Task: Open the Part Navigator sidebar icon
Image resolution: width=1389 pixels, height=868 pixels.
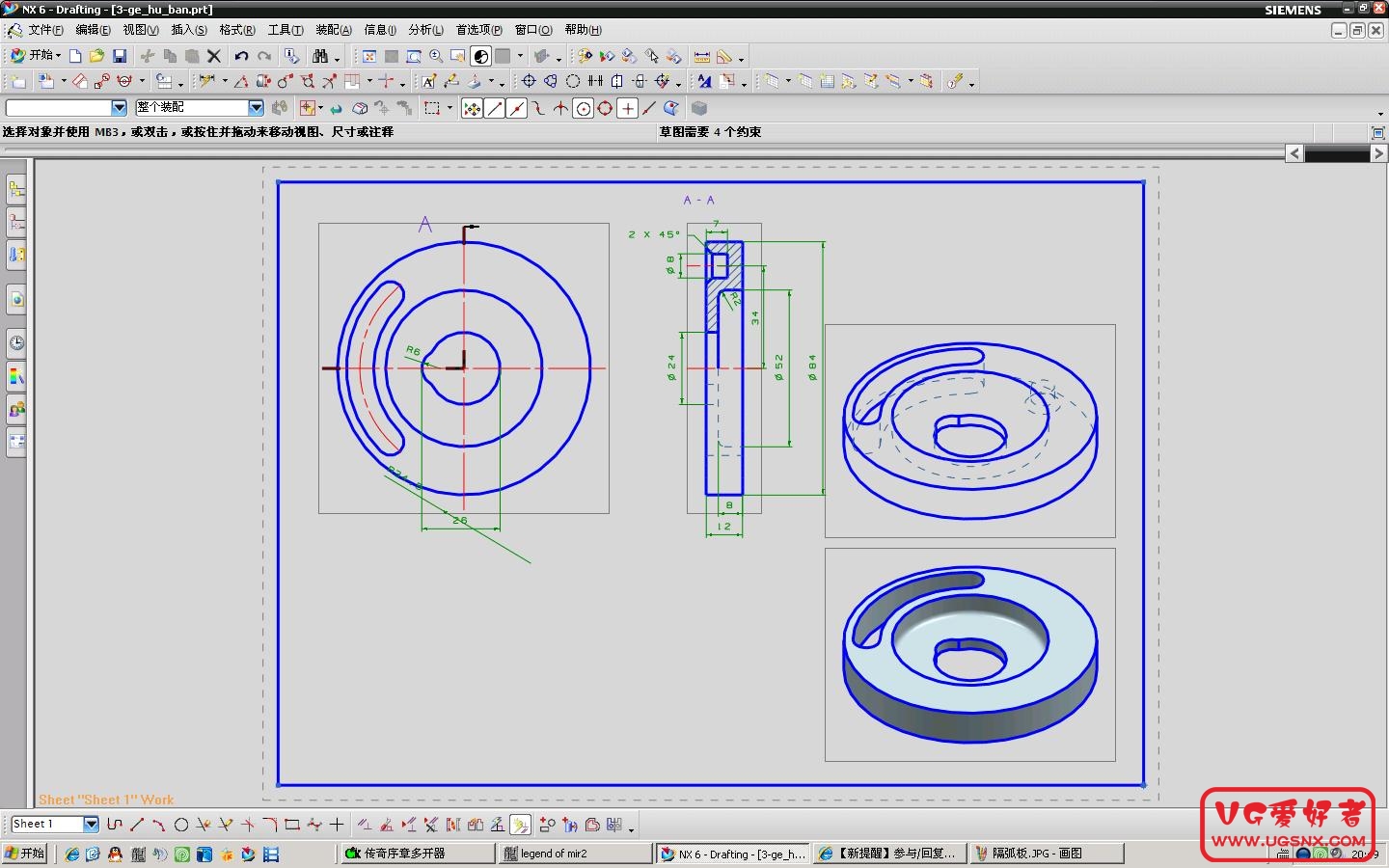Action: click(16, 223)
